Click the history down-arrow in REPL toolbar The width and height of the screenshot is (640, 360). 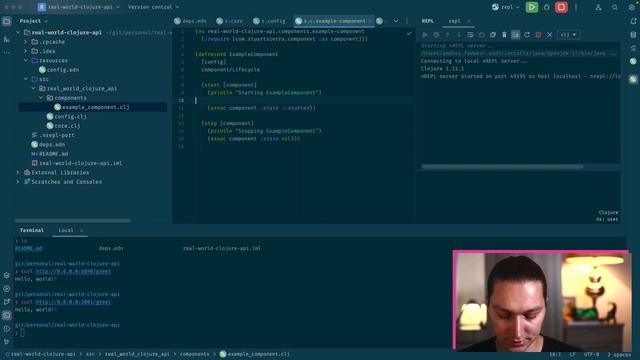point(459,35)
